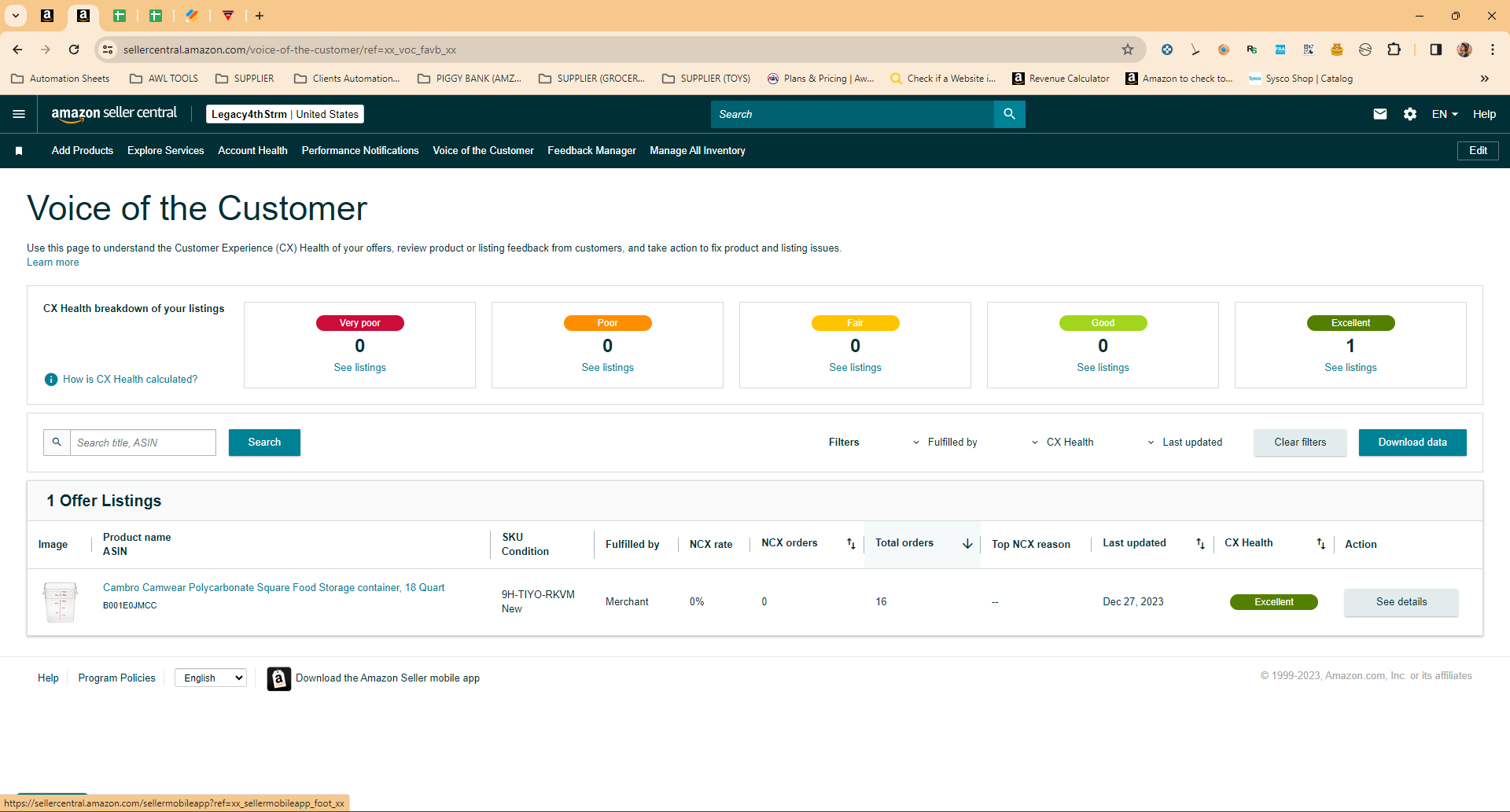This screenshot has height=812, width=1510.
Task: Click the bookmark flag icon in navigation bar
Action: [x=19, y=151]
